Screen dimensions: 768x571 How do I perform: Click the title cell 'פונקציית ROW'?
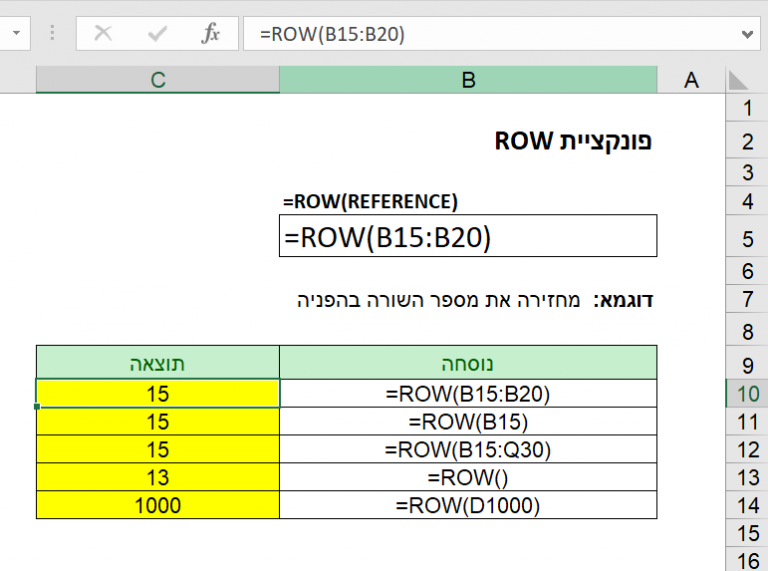click(x=573, y=141)
